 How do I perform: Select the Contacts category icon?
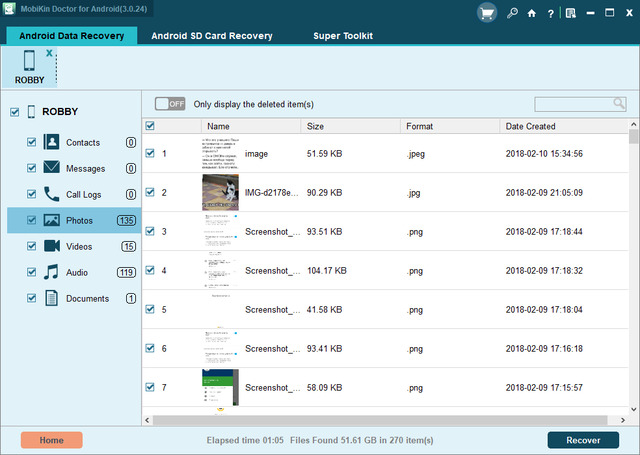(x=52, y=142)
